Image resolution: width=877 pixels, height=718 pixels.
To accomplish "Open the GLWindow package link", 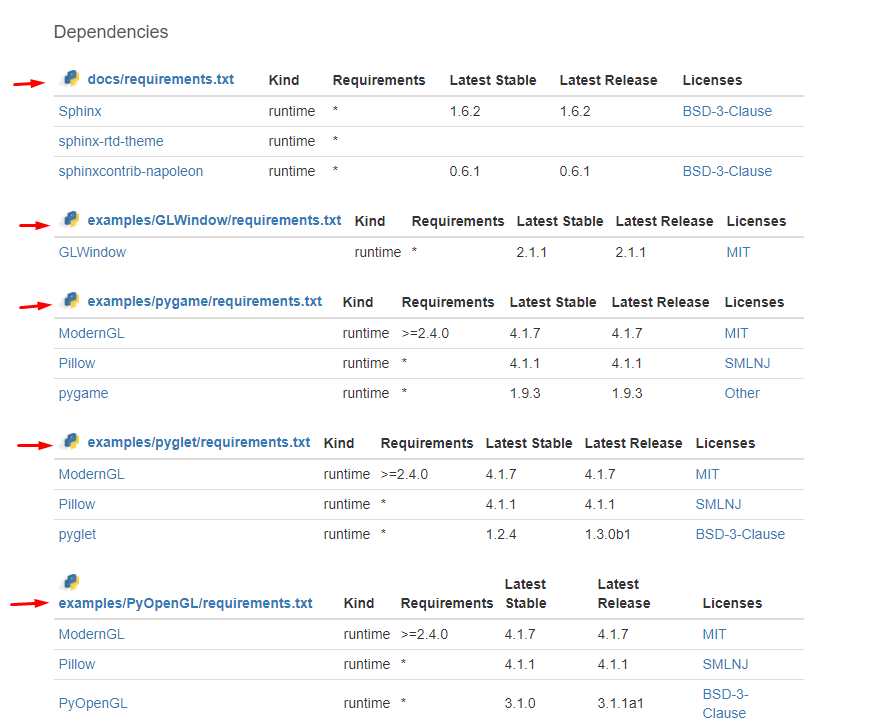I will click(92, 252).
